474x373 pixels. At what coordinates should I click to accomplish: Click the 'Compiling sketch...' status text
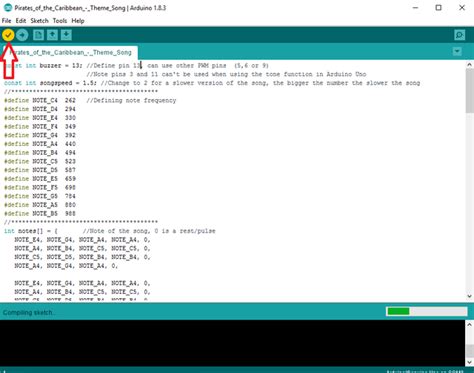point(29,312)
